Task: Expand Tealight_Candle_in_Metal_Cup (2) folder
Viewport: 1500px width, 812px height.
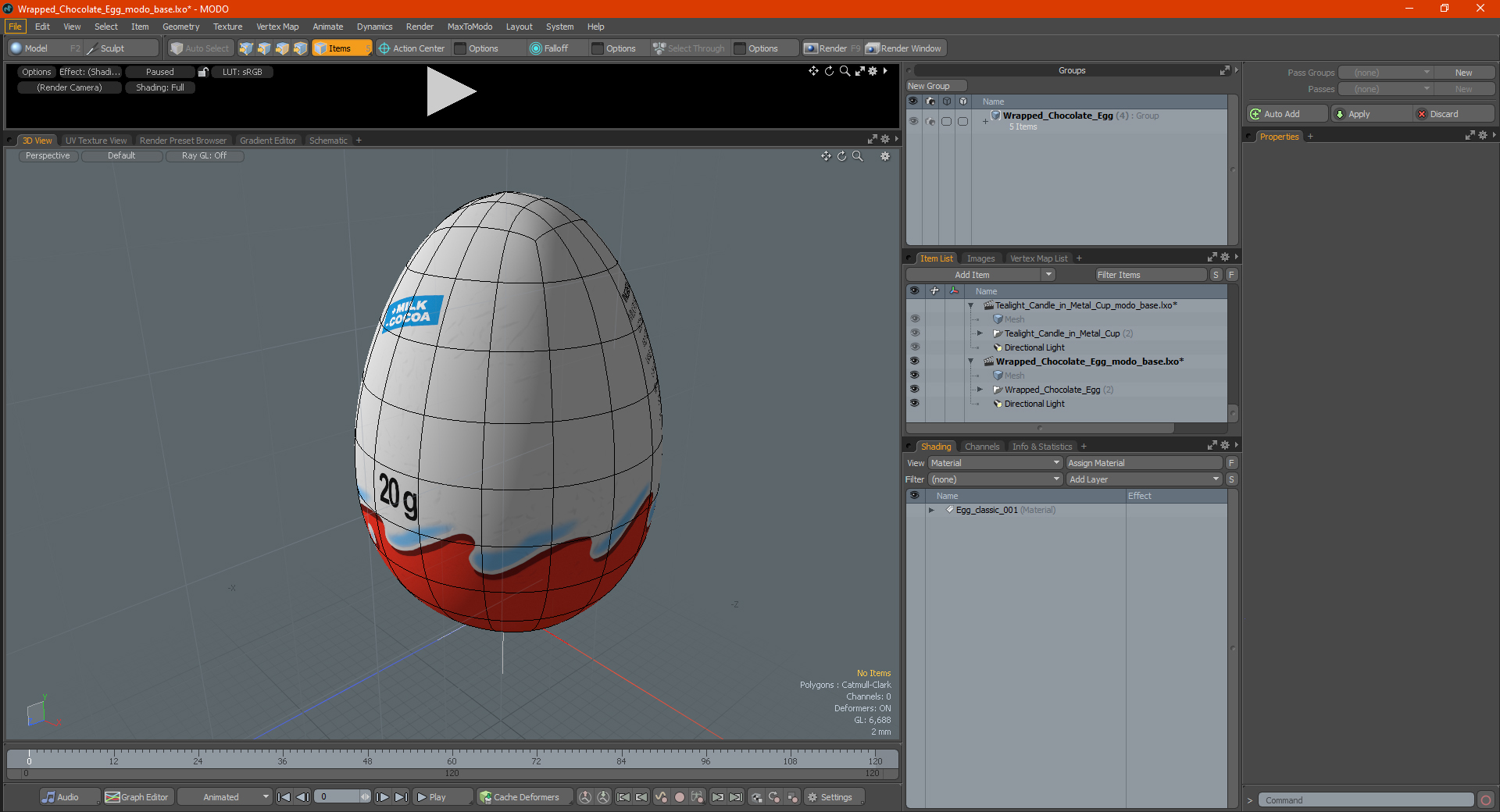Action: [980, 333]
